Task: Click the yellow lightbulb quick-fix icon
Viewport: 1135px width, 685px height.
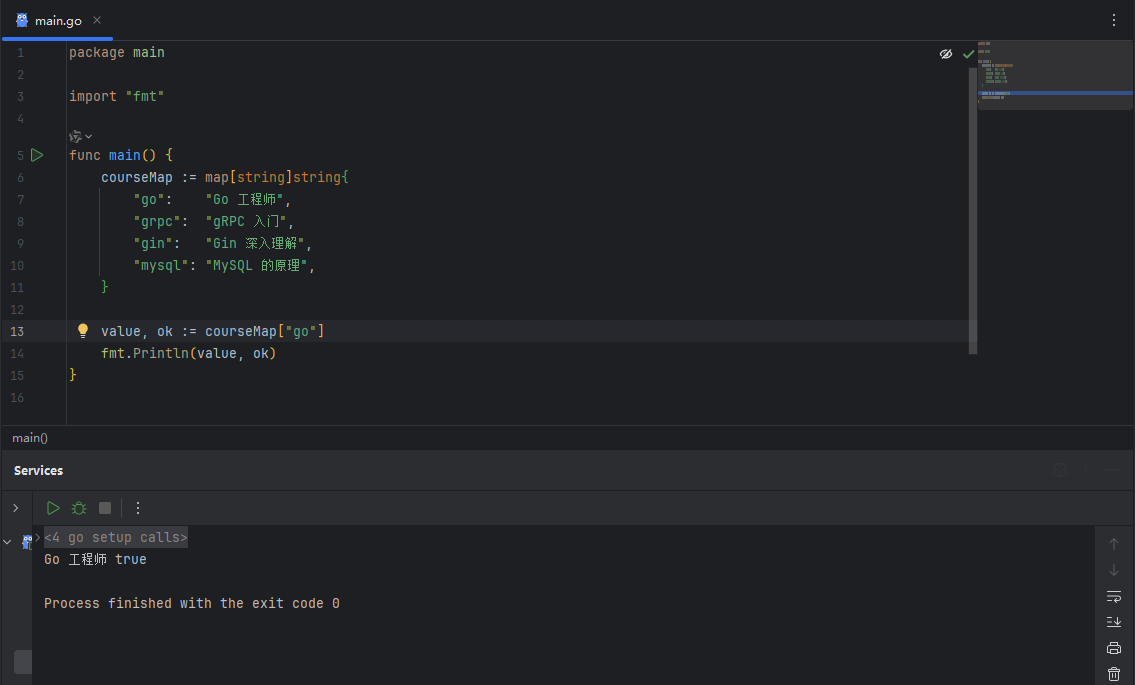Action: tap(83, 331)
